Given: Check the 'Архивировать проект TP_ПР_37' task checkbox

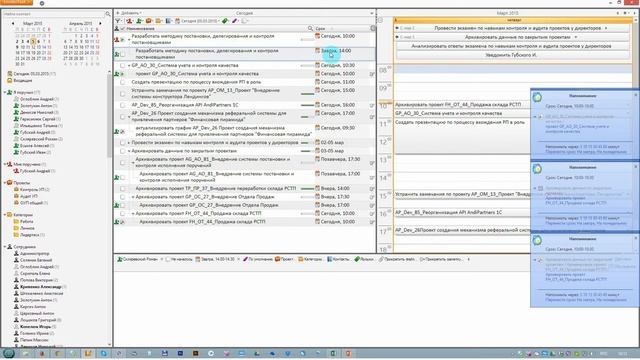Looking at the screenshot, I should click(x=122, y=189).
